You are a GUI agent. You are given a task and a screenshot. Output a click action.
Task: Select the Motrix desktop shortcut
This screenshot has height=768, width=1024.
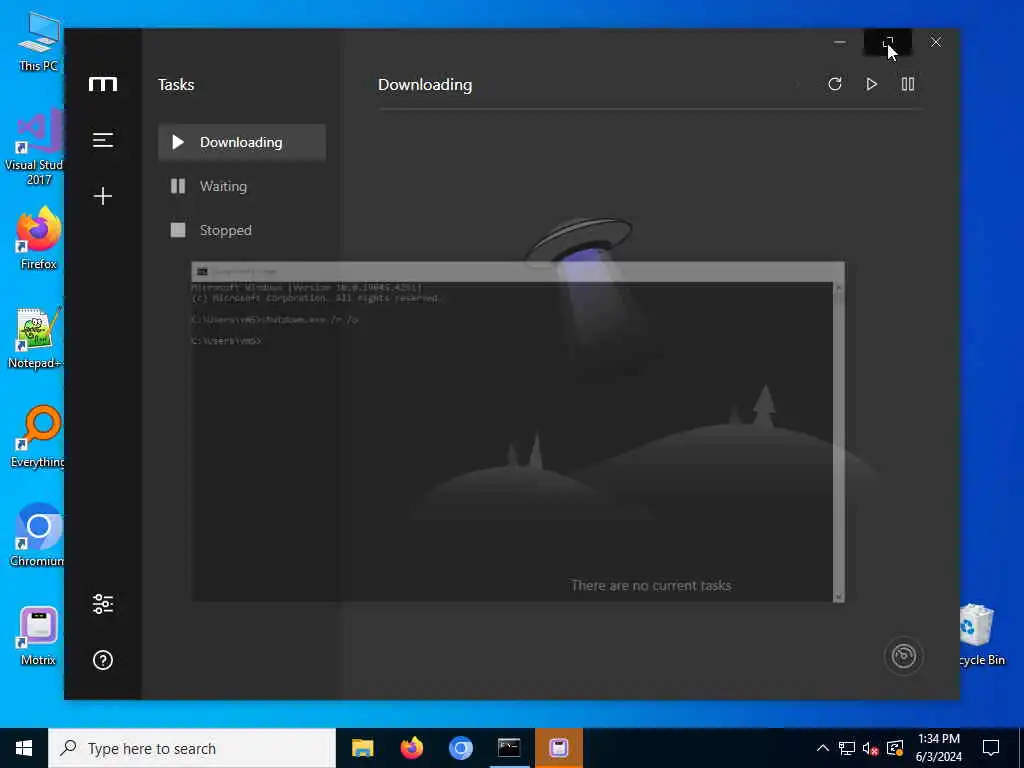click(x=38, y=635)
